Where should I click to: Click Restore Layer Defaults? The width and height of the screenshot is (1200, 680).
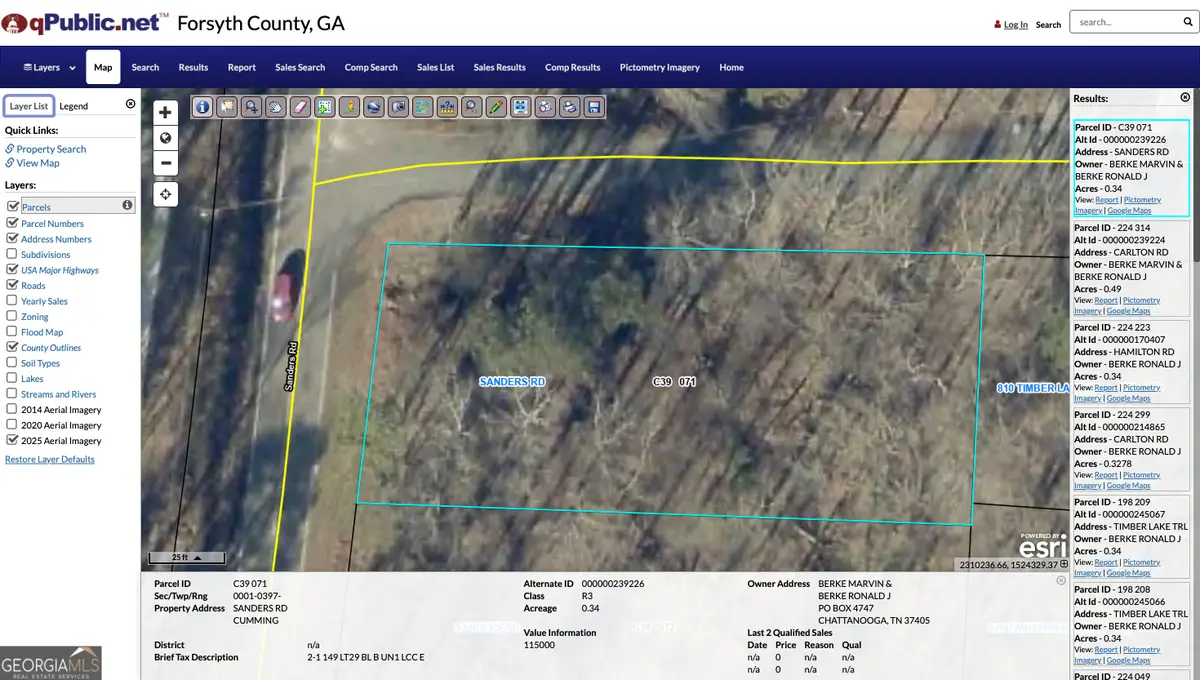pos(50,459)
